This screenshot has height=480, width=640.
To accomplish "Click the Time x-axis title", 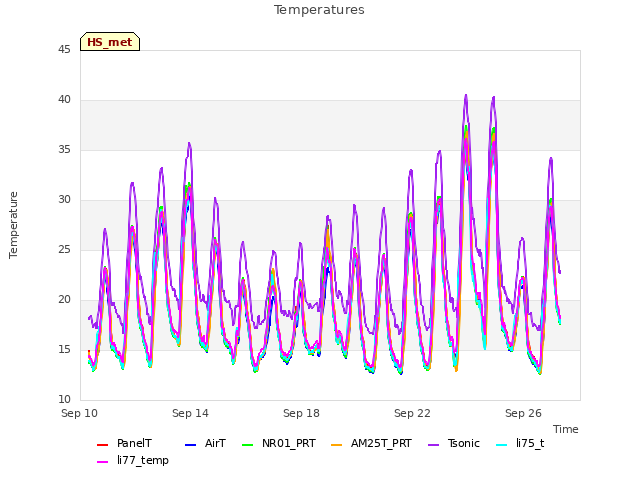I will [x=566, y=429].
